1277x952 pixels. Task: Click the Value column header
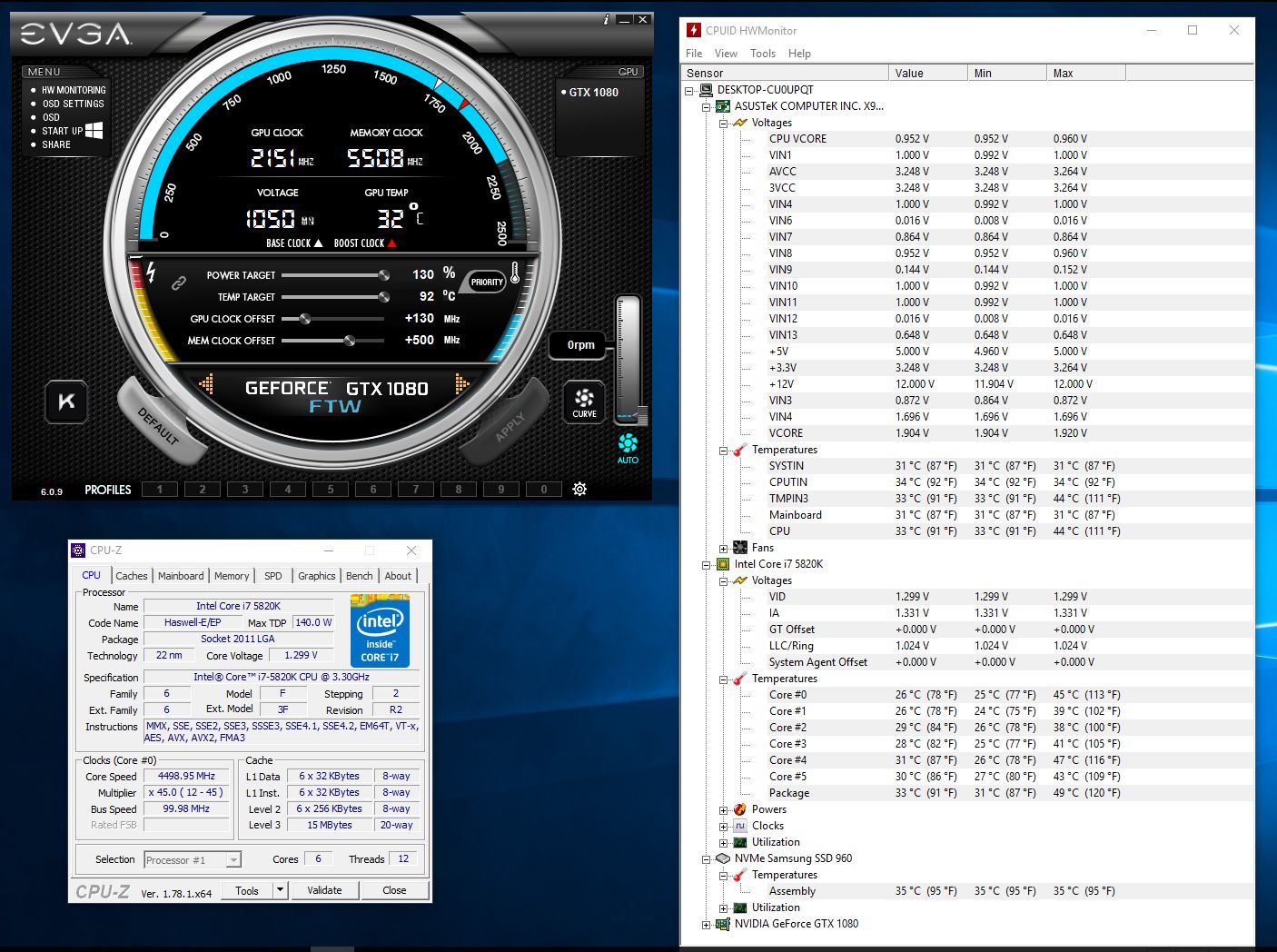pos(928,73)
